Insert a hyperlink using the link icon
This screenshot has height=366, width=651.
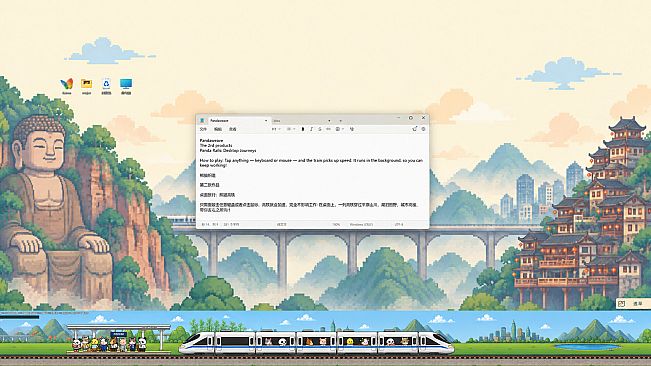coord(328,129)
